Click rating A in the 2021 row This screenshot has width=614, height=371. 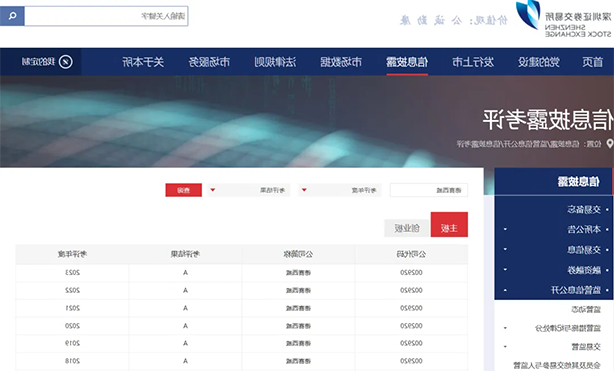click(185, 308)
